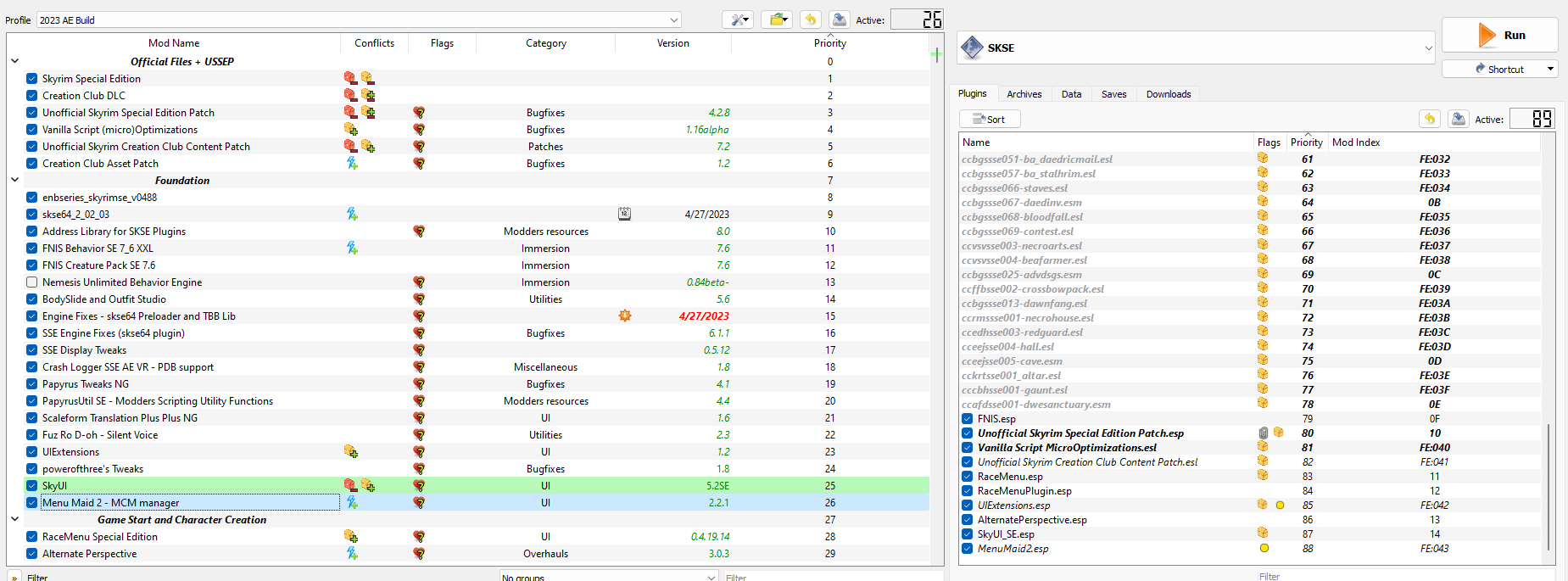Click the orange gear flag on Engine Fixes Preloader row

click(625, 316)
